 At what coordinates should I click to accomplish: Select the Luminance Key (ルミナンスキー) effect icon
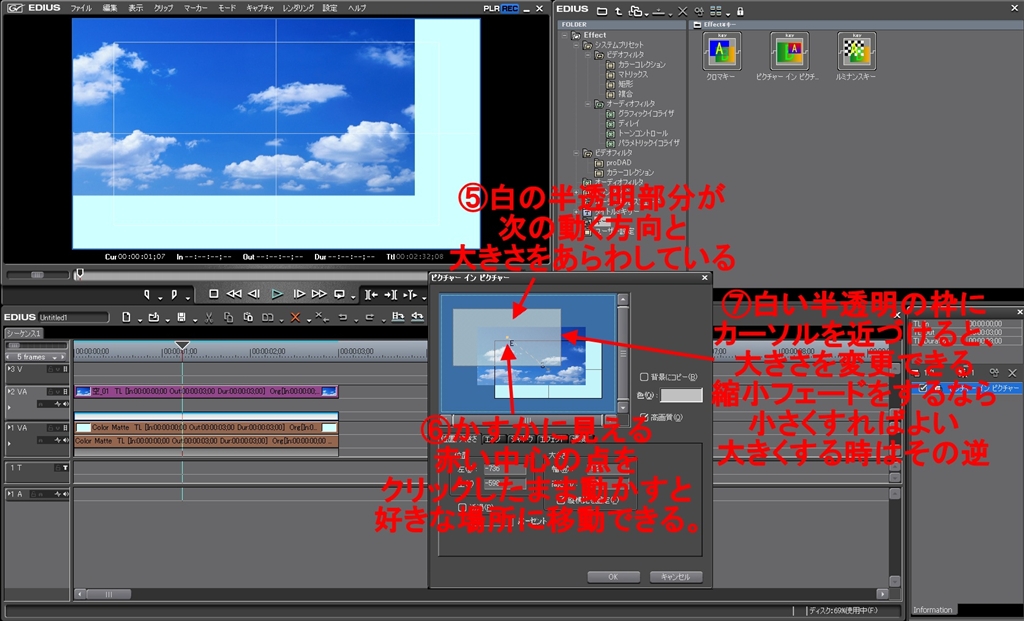pos(856,51)
